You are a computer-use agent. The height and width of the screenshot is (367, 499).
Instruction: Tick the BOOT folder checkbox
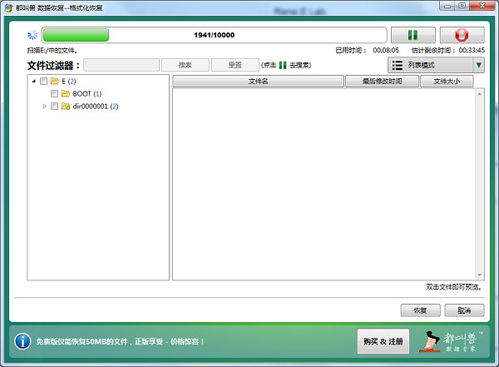(54, 94)
